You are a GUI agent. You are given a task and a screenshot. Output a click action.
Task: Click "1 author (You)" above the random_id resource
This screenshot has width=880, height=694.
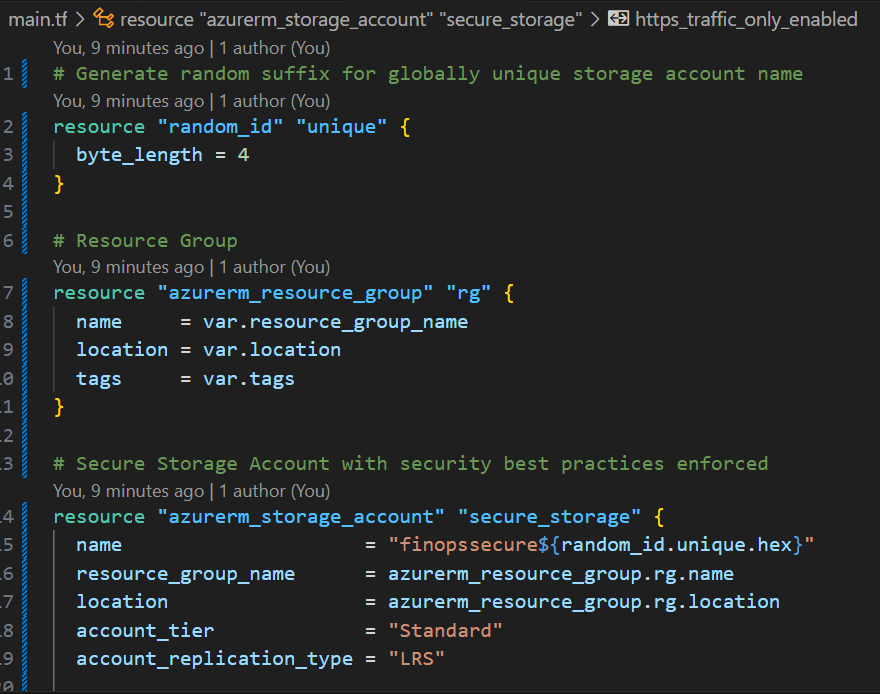274,101
